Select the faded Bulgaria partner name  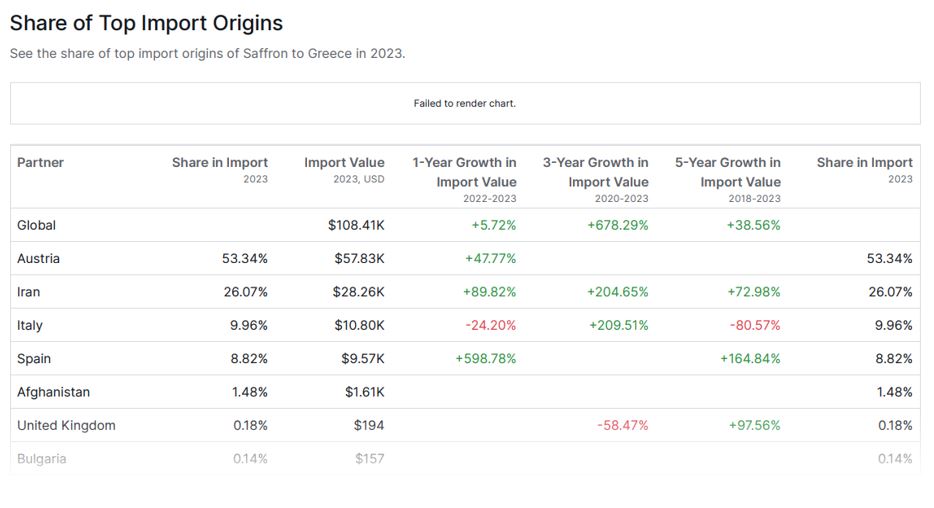pyautogui.click(x=42, y=459)
